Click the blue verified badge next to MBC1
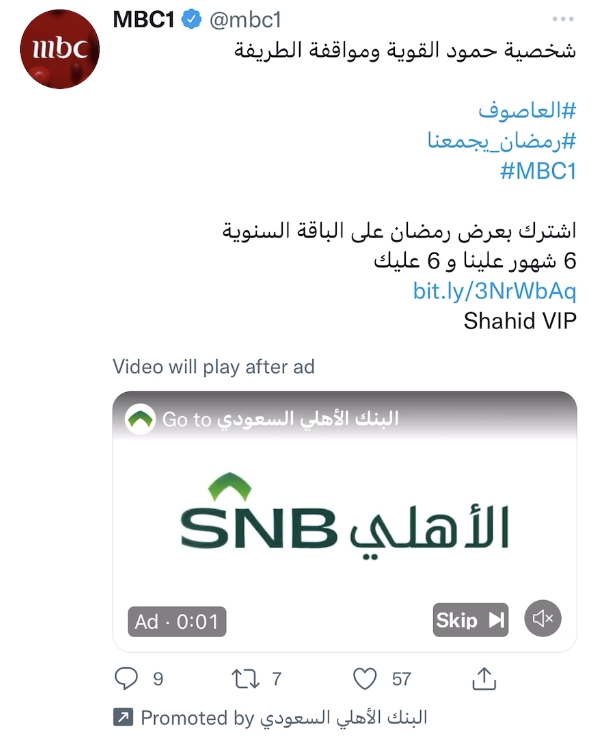 192,20
